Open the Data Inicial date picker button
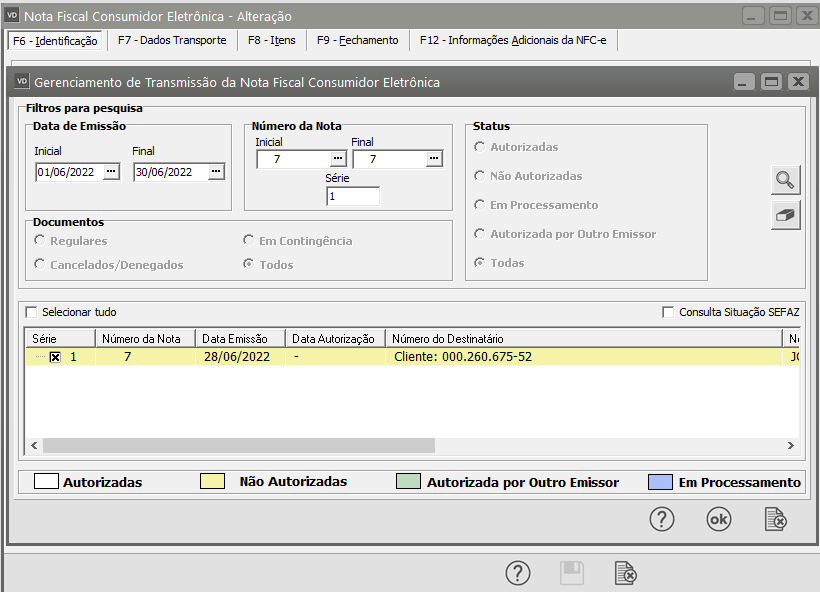The image size is (820, 592). coord(111,172)
